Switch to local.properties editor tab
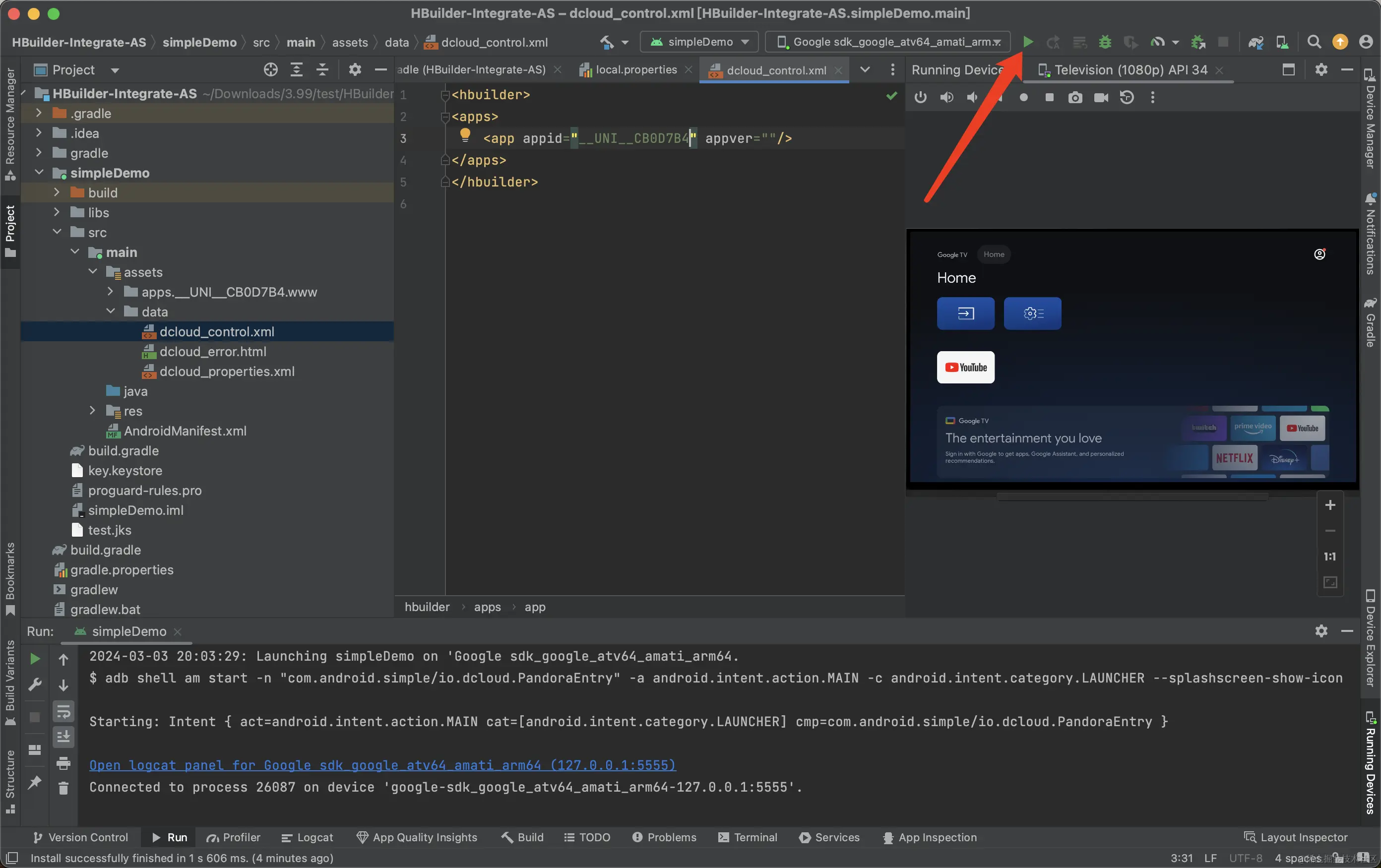1381x868 pixels. (635, 70)
